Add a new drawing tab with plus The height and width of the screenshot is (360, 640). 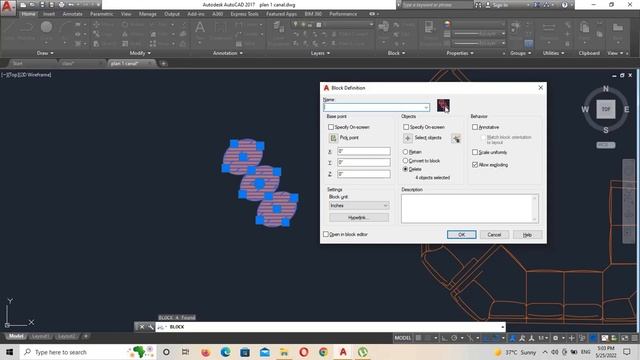(x=163, y=64)
